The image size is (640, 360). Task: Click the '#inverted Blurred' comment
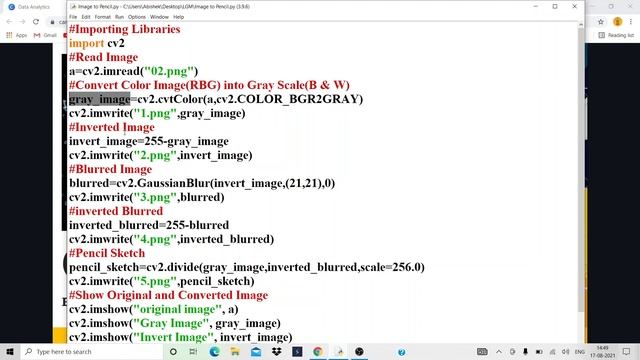click(116, 211)
